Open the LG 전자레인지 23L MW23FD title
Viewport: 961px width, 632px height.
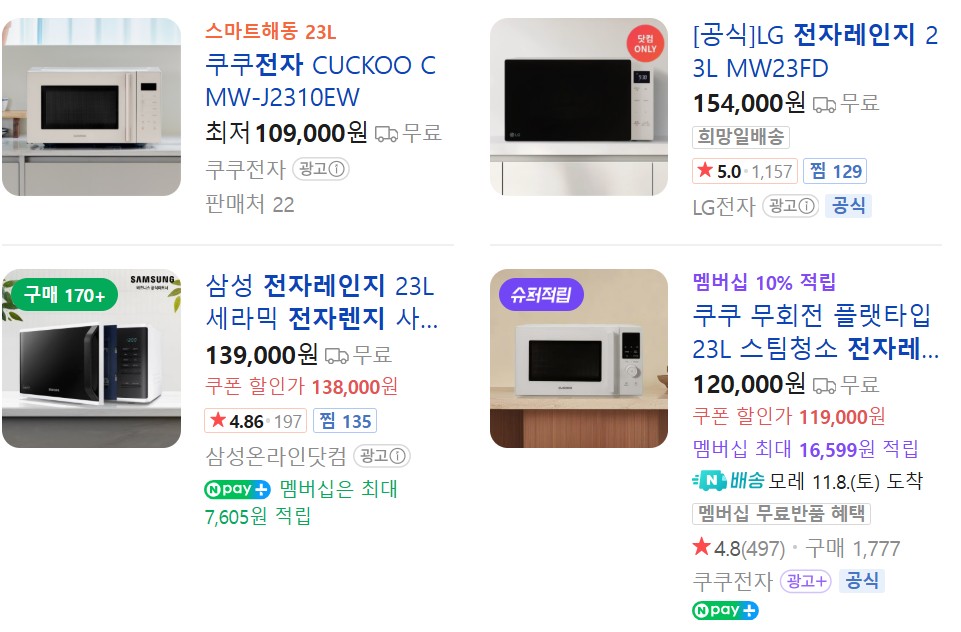[x=815, y=52]
